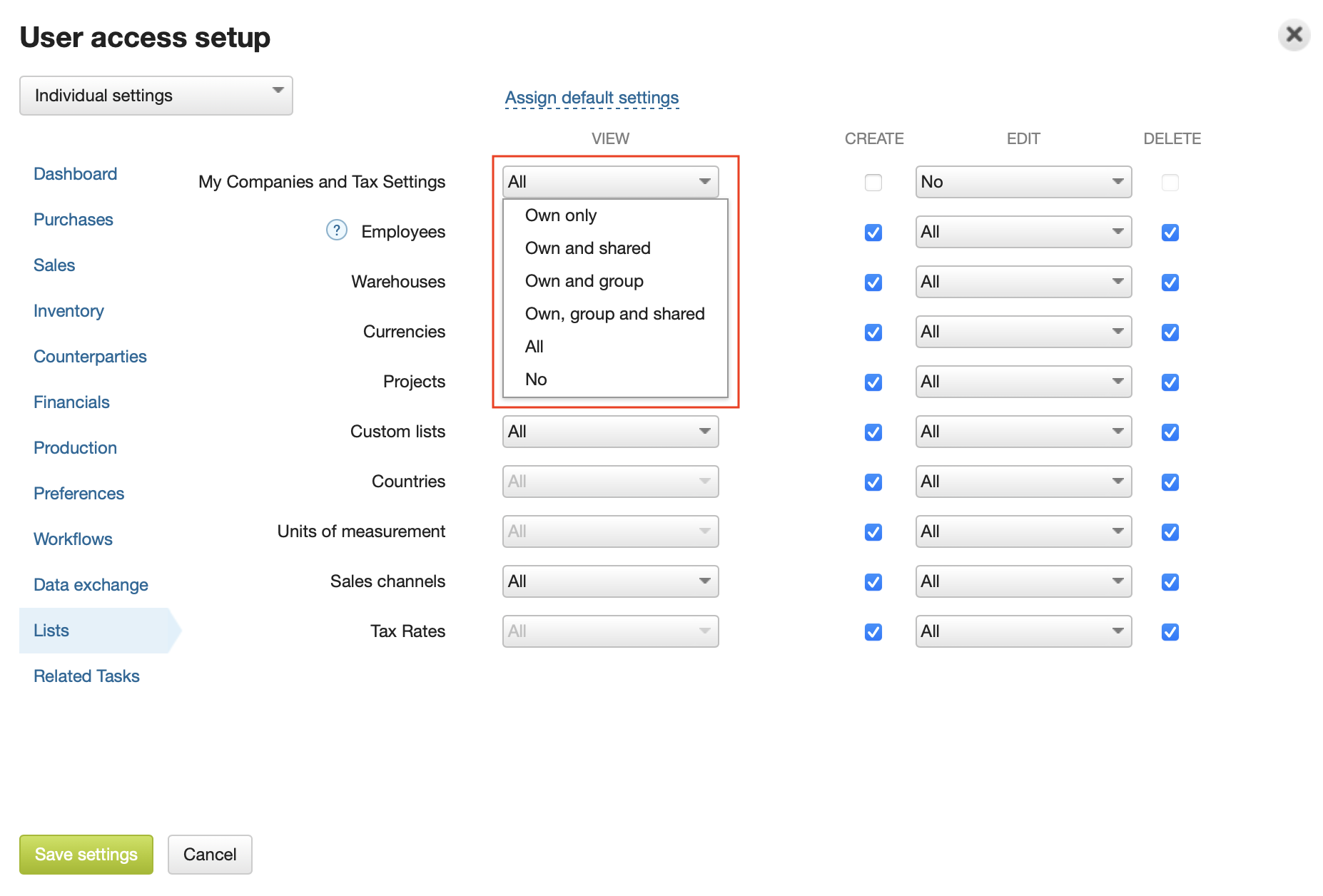Uncheck Delete for Tax Rates
This screenshot has height=896, width=1323.
click(1170, 632)
